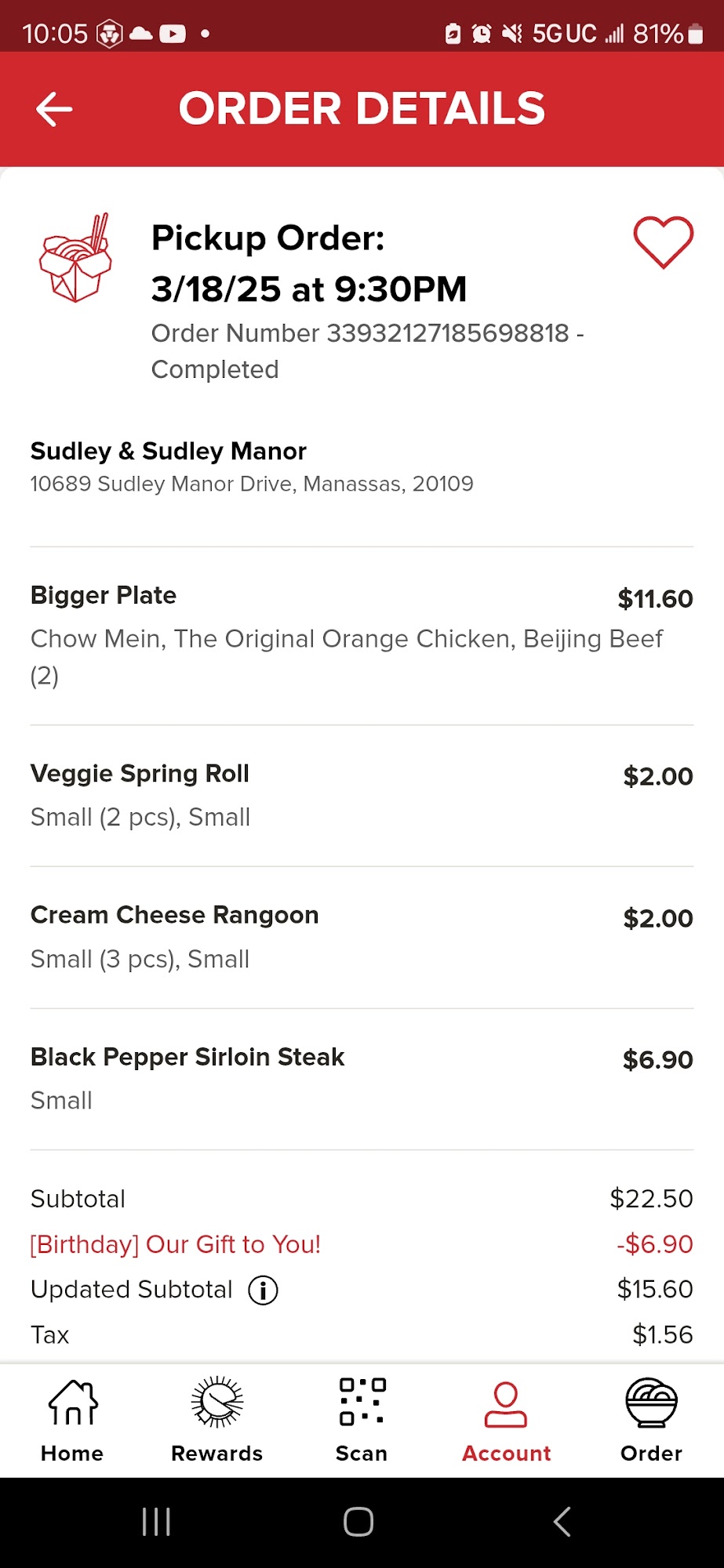
Task: Tap Sudley & Sudley Manor store name
Action: tap(169, 452)
